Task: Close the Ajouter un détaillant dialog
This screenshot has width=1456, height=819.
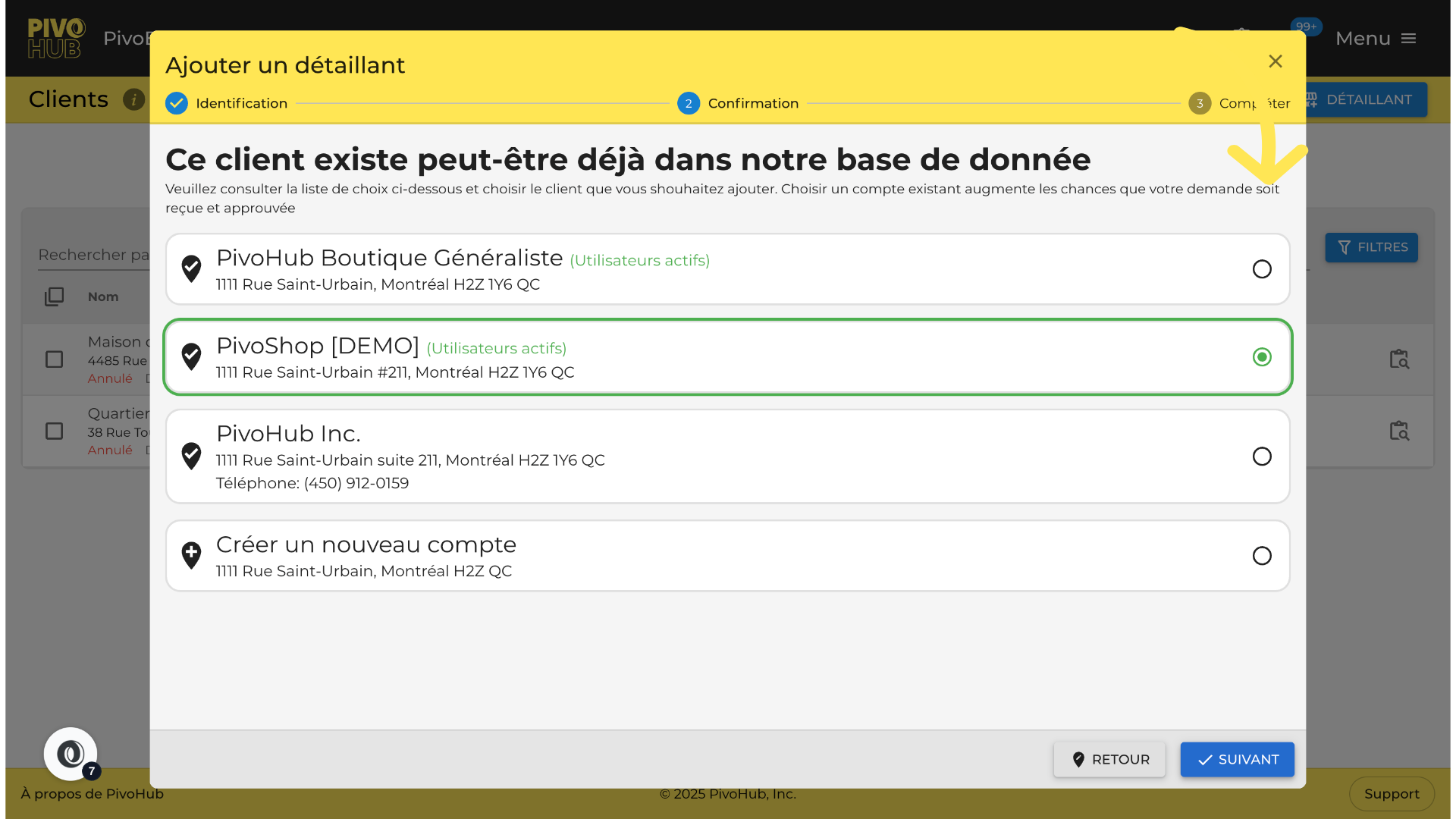Action: click(1276, 61)
